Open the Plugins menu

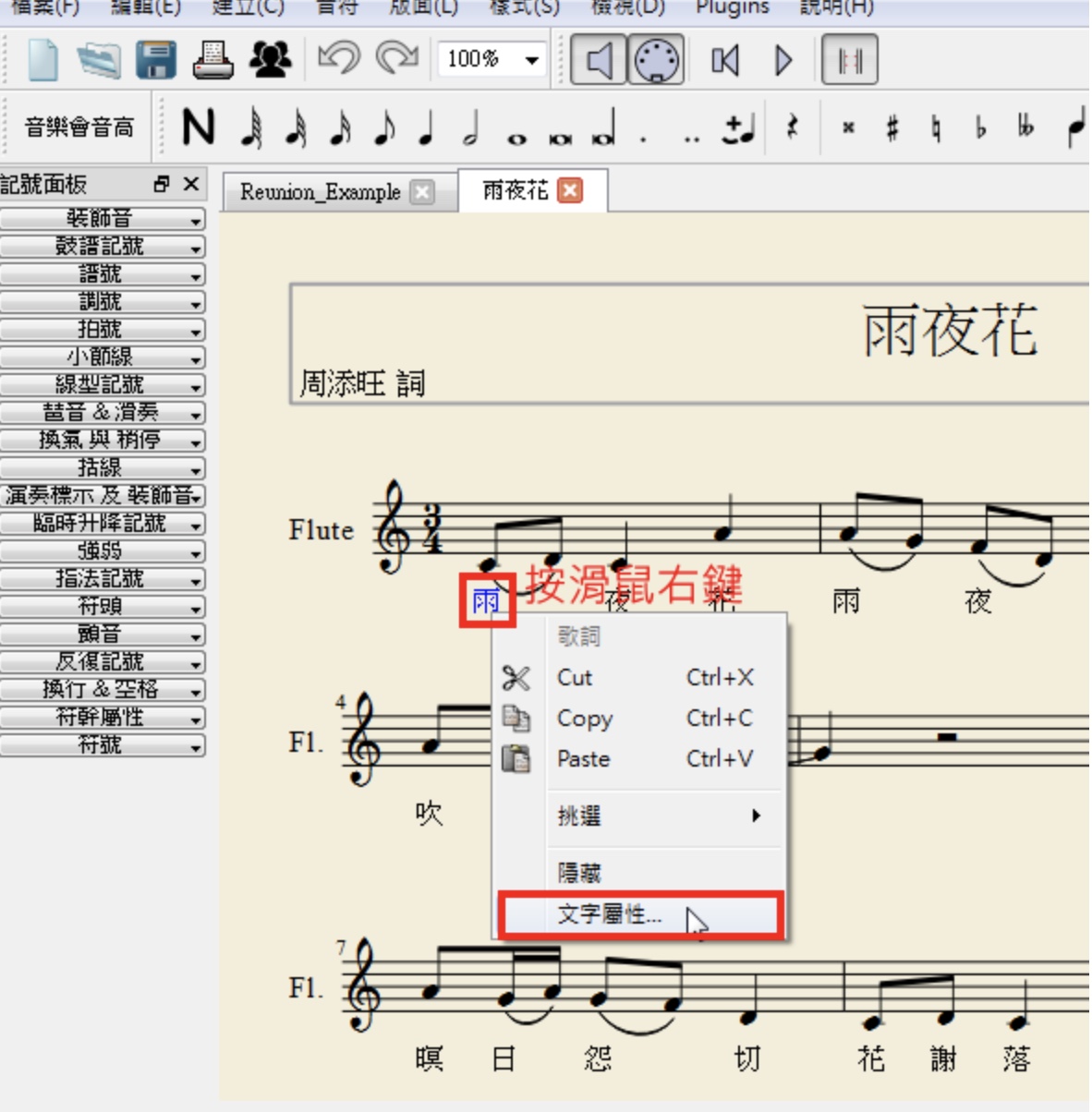(x=733, y=8)
